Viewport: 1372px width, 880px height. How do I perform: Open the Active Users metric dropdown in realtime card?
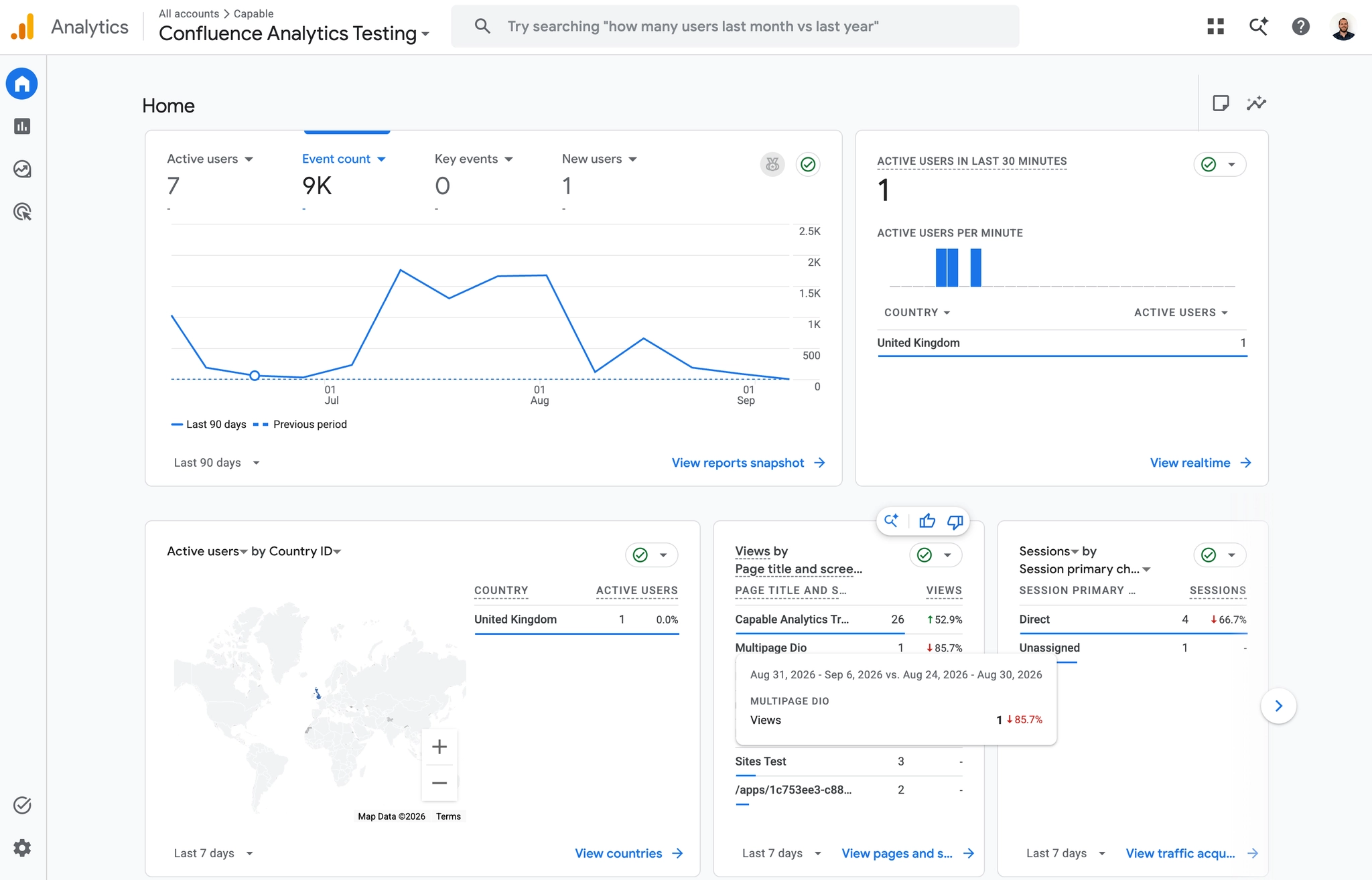(1181, 313)
